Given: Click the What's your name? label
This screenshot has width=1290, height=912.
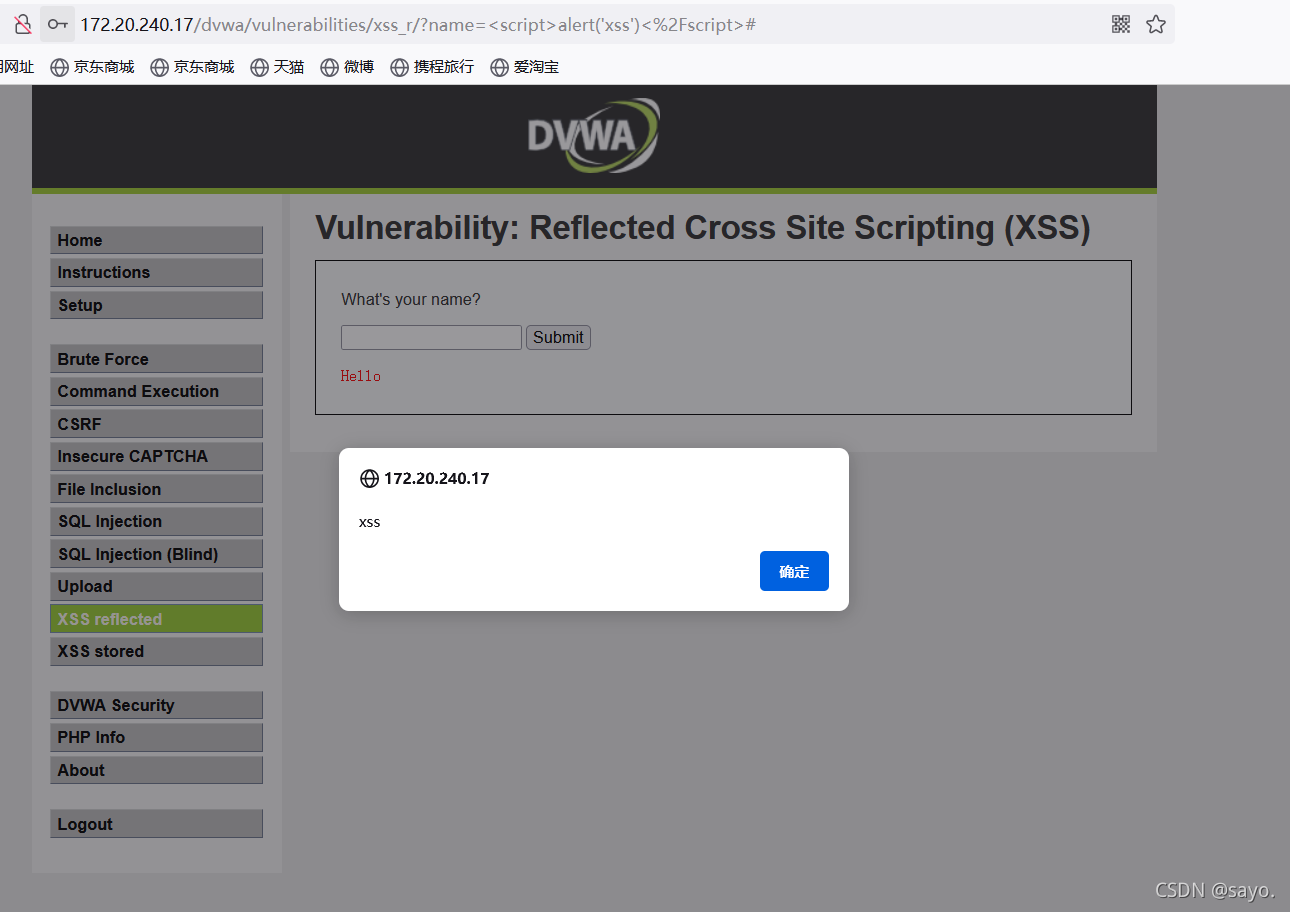Looking at the screenshot, I should click(411, 299).
